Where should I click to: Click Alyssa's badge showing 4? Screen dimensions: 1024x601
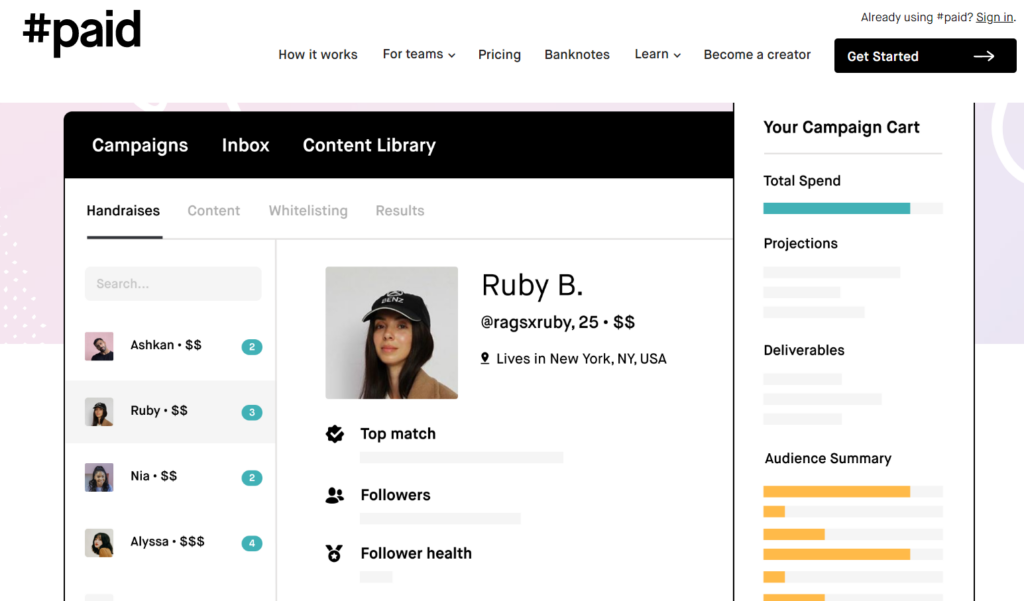coord(252,543)
